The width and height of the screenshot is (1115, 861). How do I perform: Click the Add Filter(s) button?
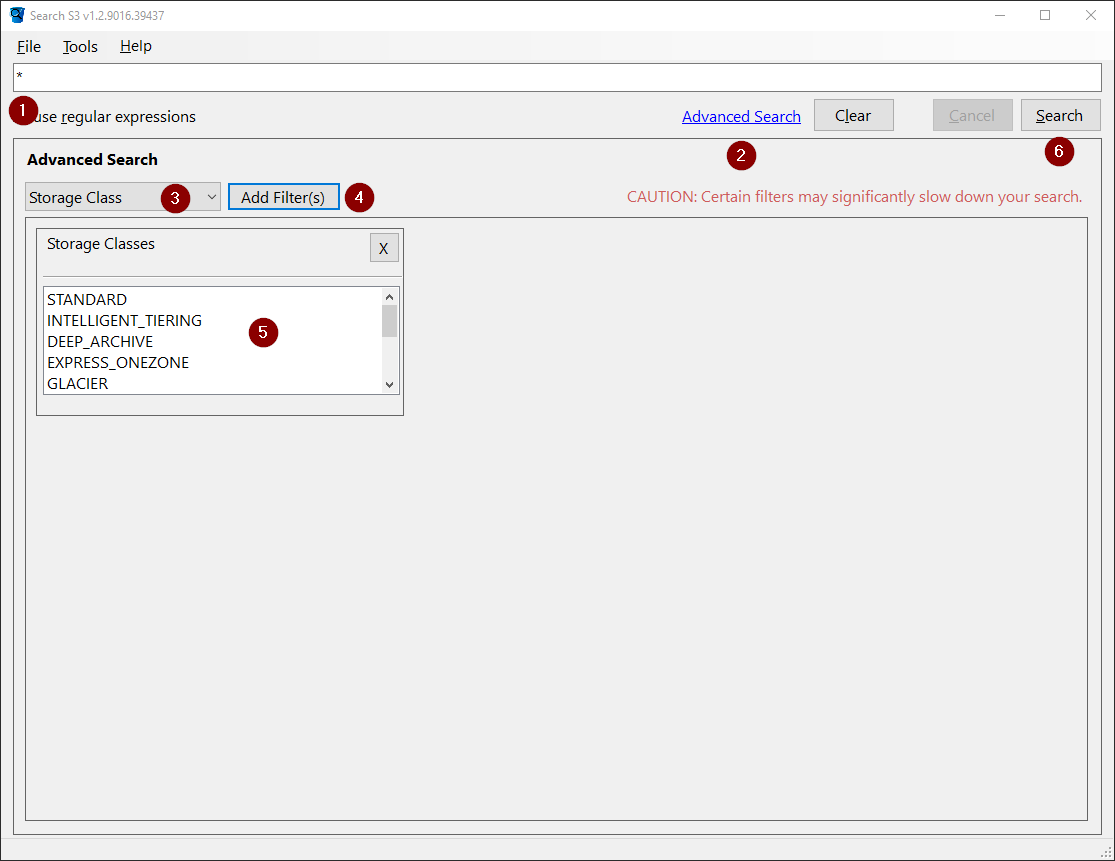click(x=284, y=197)
